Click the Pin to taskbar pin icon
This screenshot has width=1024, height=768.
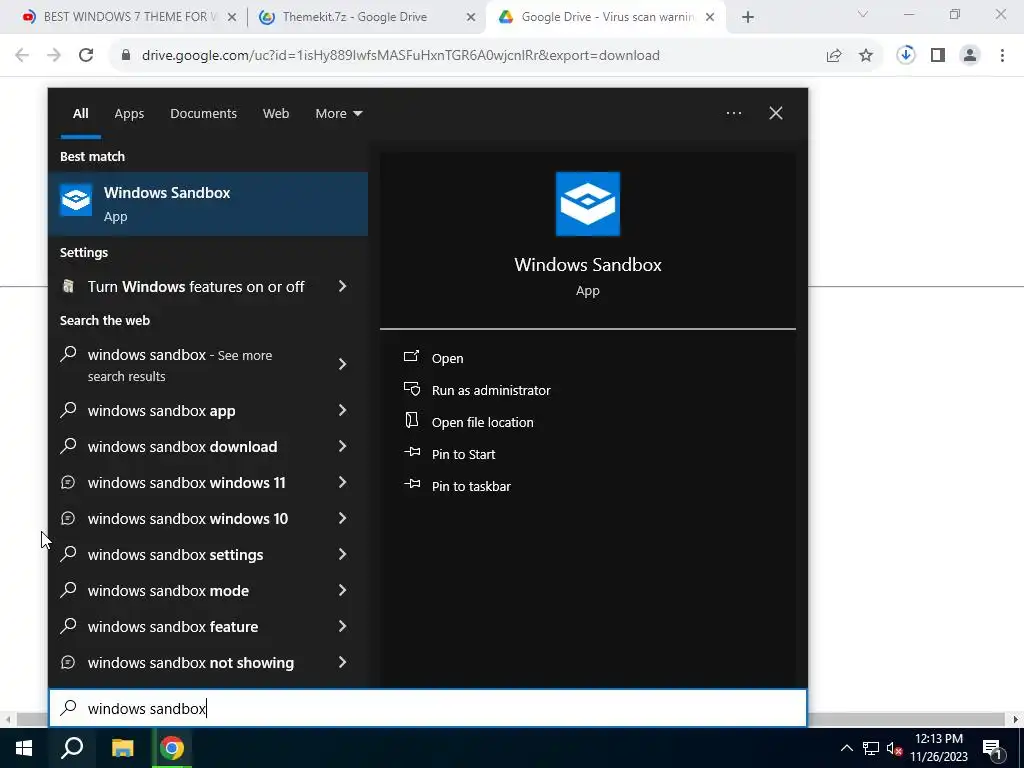pos(411,485)
